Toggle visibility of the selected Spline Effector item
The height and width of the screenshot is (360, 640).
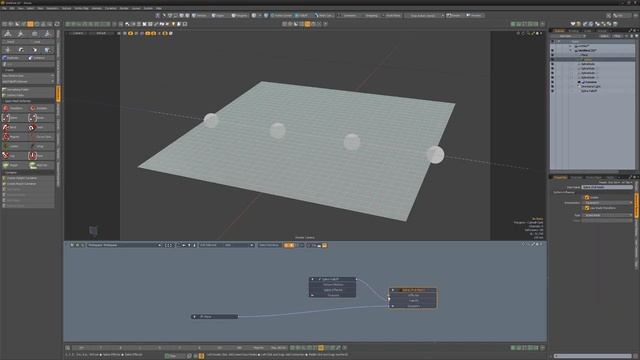[x=553, y=59]
